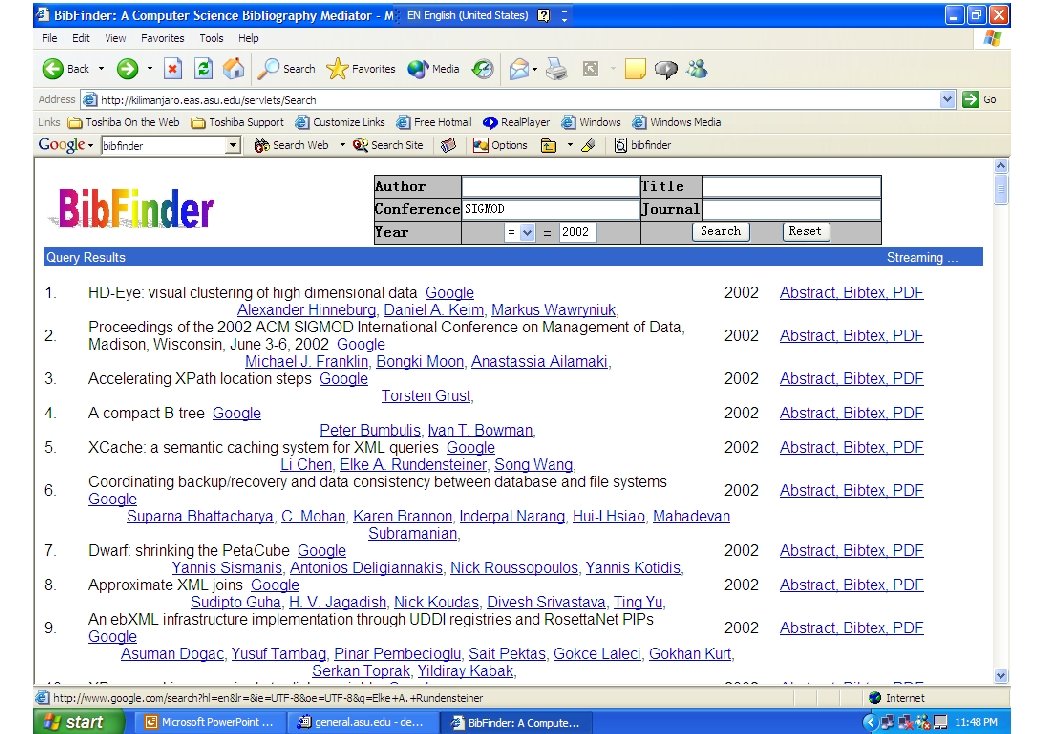Click the Forward navigation arrow
This screenshot has height=734, width=1038.
point(127,69)
